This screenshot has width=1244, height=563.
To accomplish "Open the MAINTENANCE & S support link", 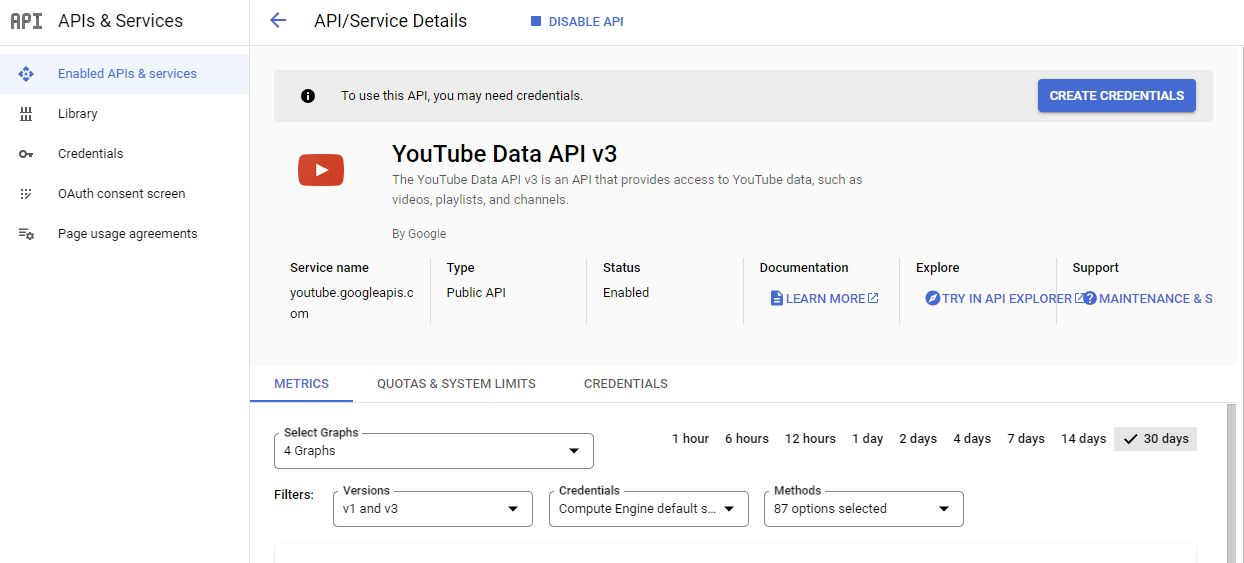I will [x=1148, y=298].
